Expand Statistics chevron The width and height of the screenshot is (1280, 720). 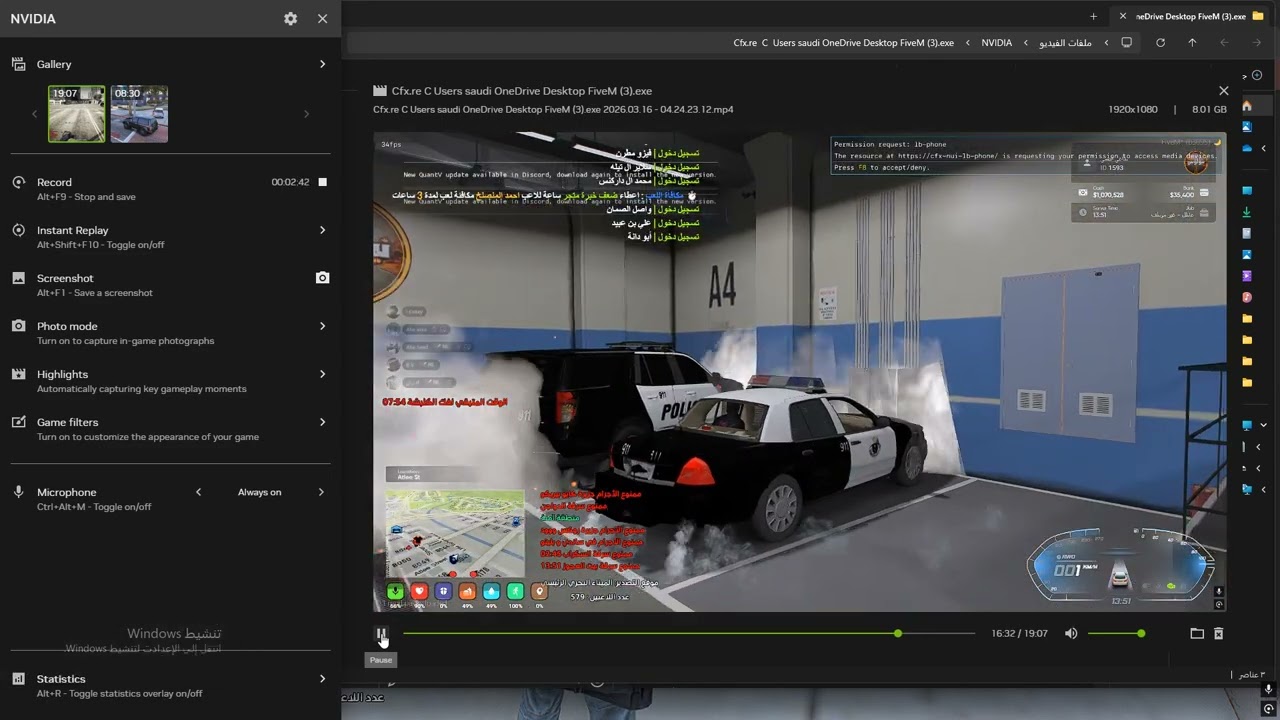tap(322, 679)
